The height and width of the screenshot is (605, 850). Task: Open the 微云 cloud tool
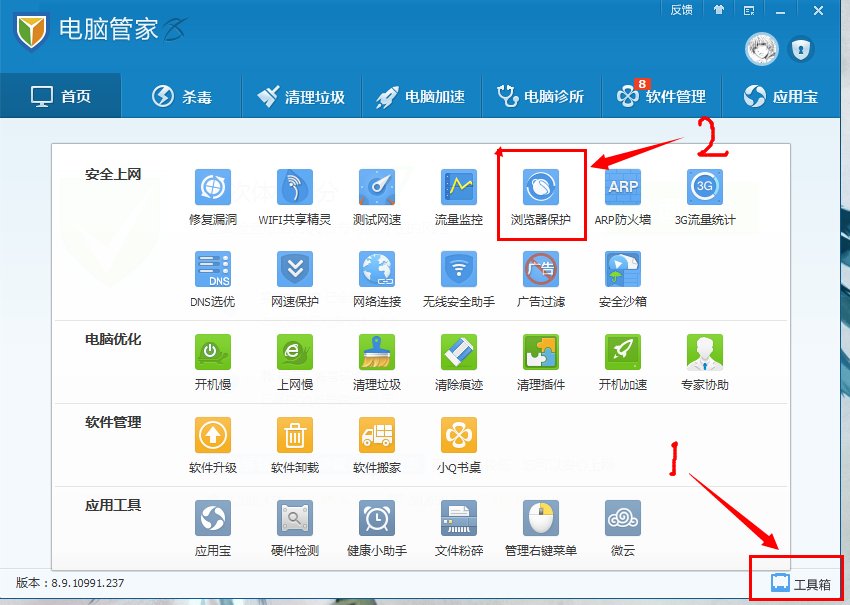tap(619, 521)
